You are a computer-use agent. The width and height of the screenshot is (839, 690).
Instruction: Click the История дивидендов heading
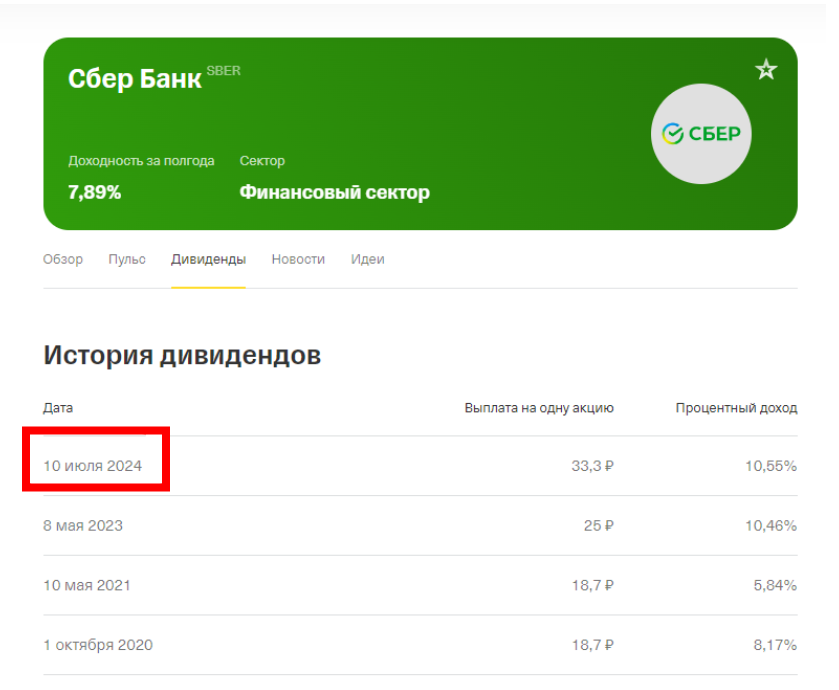[x=182, y=355]
